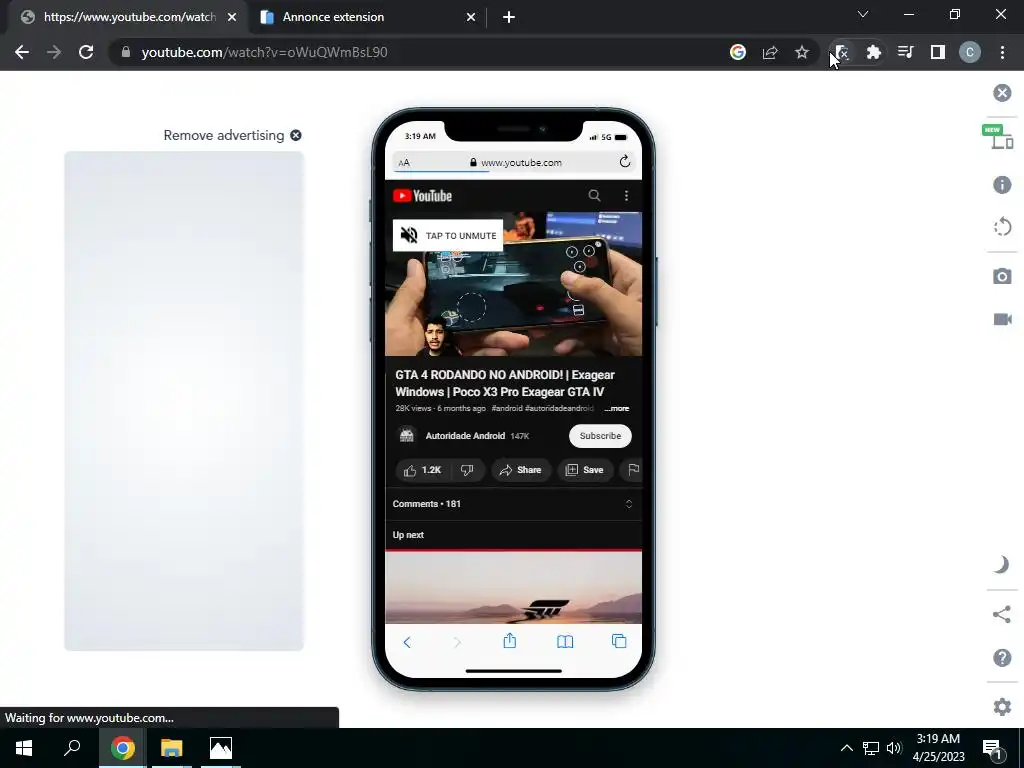
Task: Click YouTube logo in phone
Action: tap(423, 196)
